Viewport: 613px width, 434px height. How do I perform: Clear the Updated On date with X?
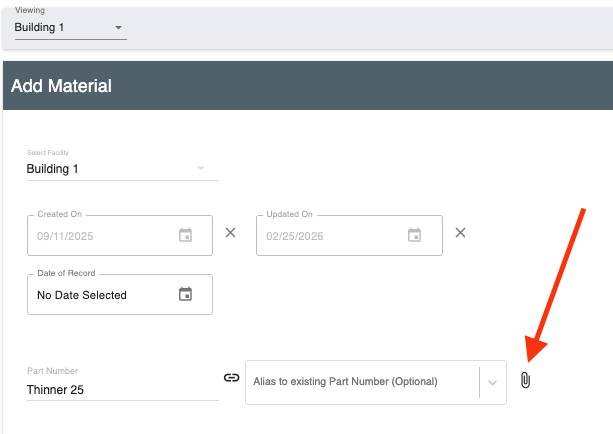point(460,232)
